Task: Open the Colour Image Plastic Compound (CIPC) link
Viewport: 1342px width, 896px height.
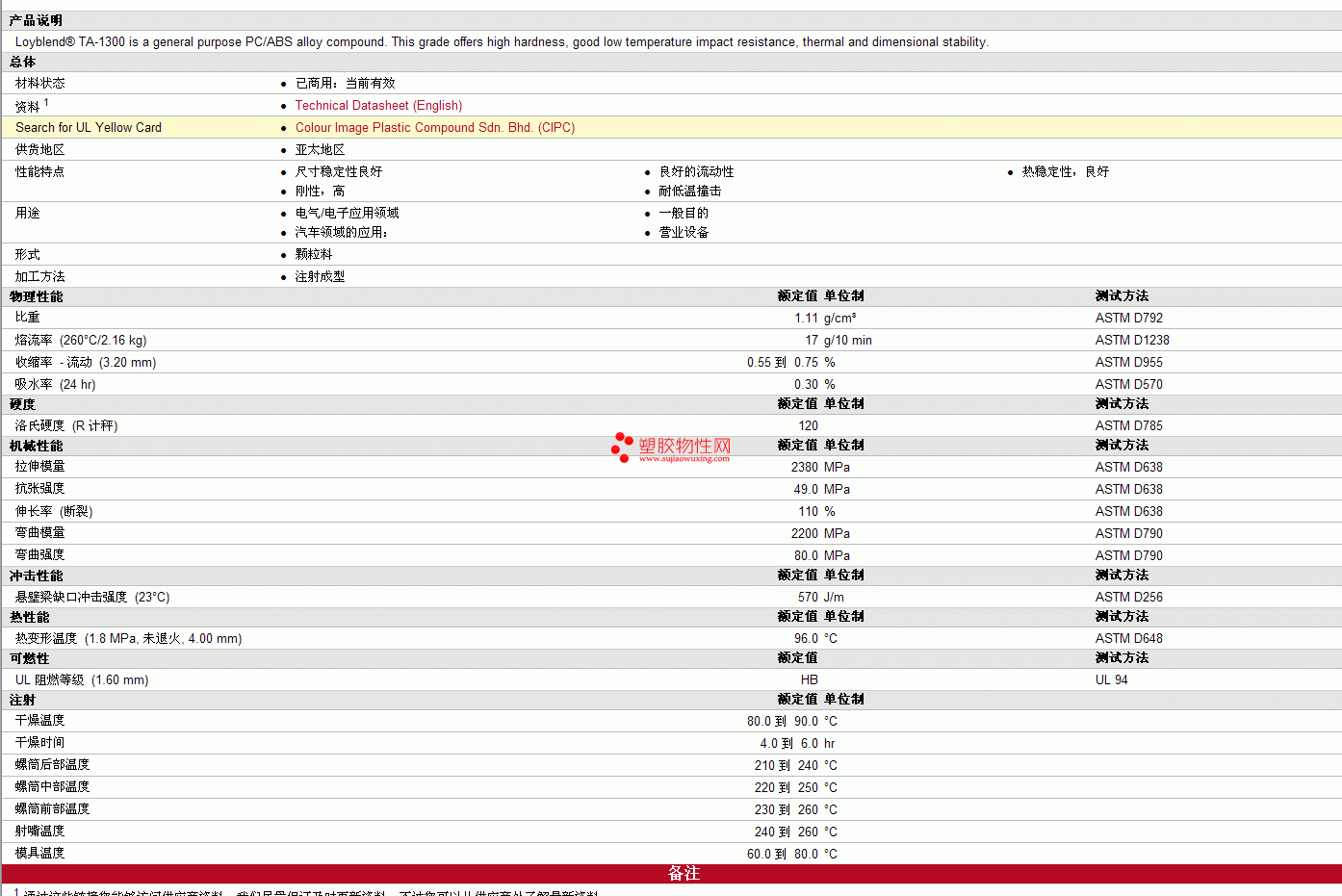Action: (x=435, y=128)
